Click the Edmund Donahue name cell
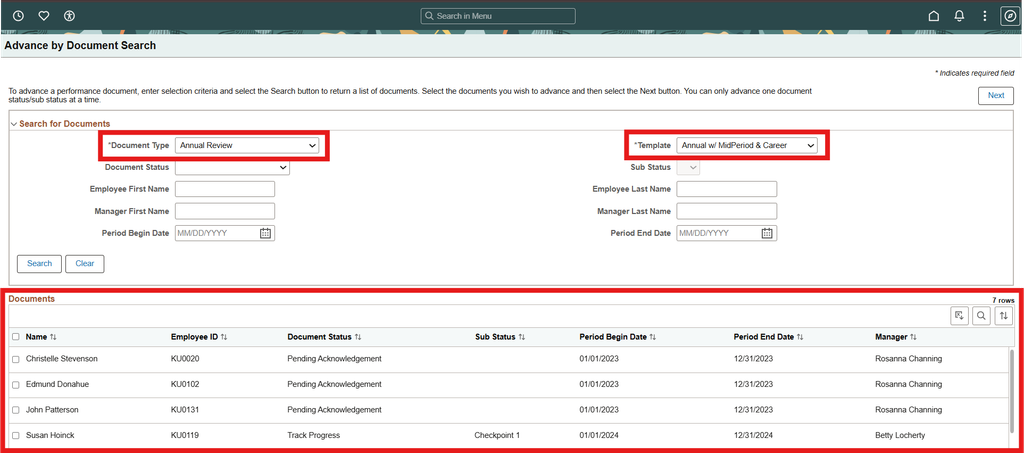 (57, 384)
